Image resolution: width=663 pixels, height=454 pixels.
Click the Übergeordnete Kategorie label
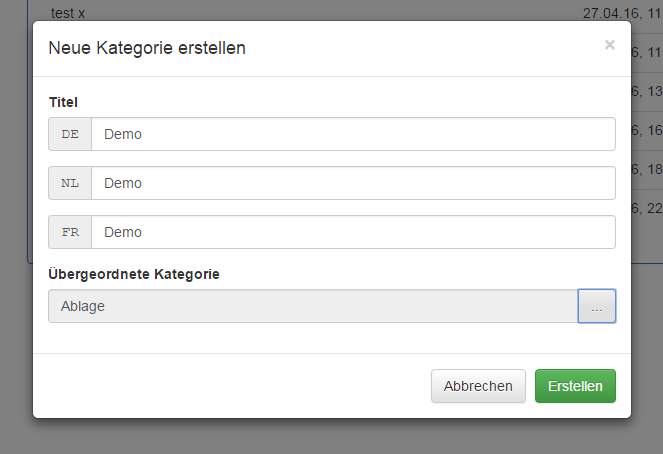[x=134, y=273]
